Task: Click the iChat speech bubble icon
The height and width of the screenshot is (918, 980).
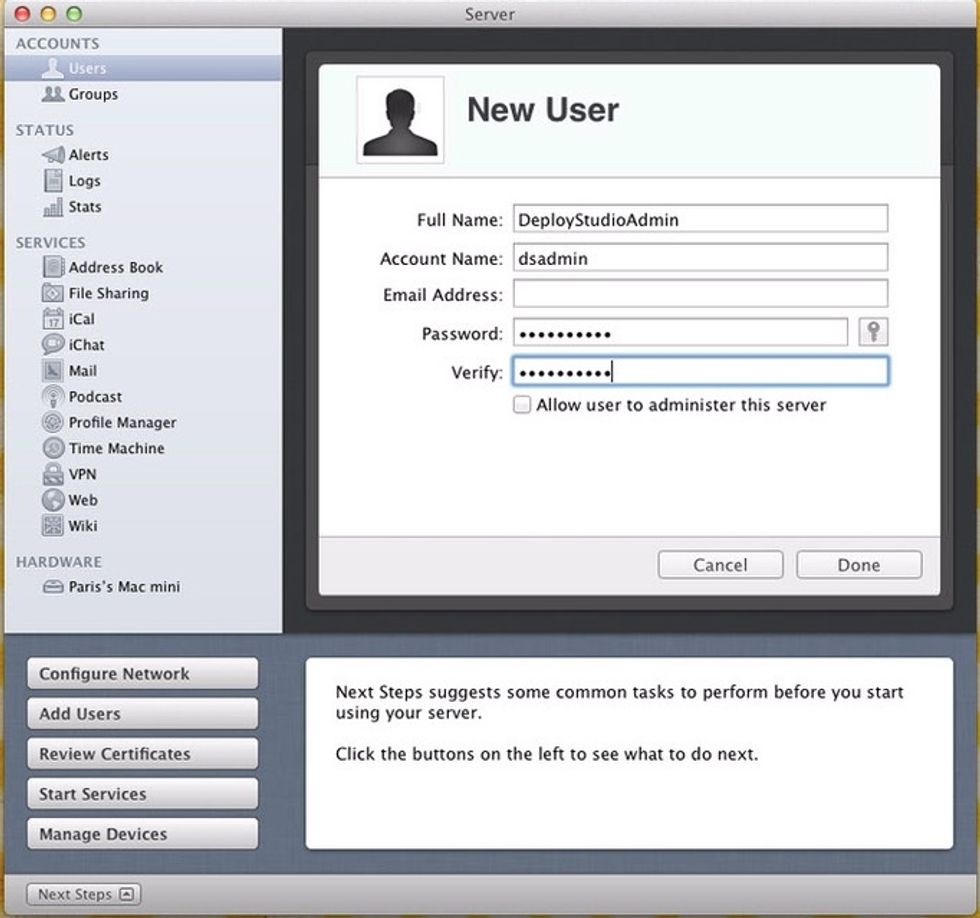Action: tap(53, 344)
